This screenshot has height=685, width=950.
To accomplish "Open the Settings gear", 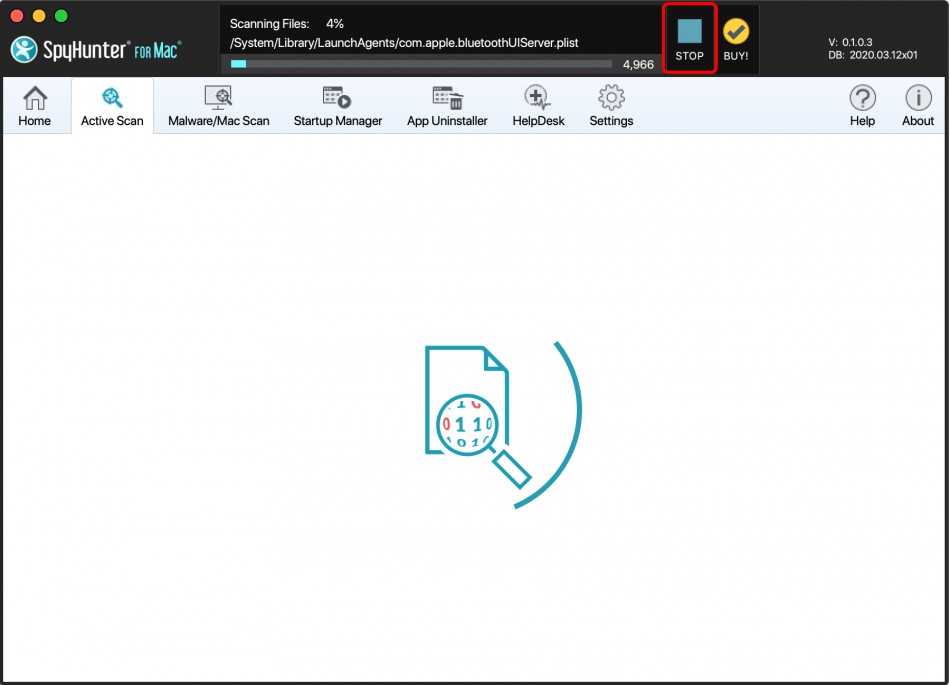I will pos(611,106).
